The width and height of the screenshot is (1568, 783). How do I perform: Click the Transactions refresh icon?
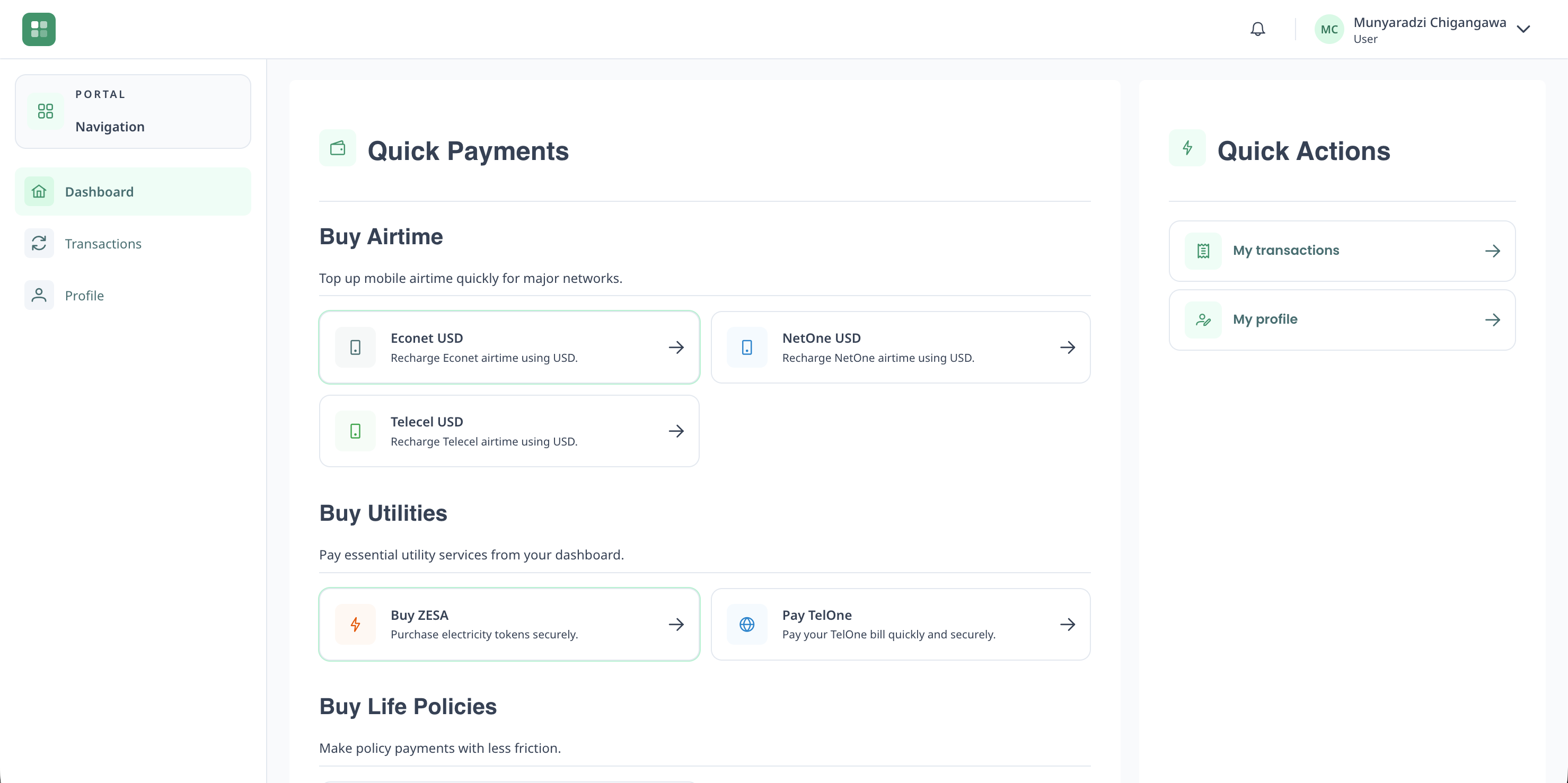click(x=39, y=243)
